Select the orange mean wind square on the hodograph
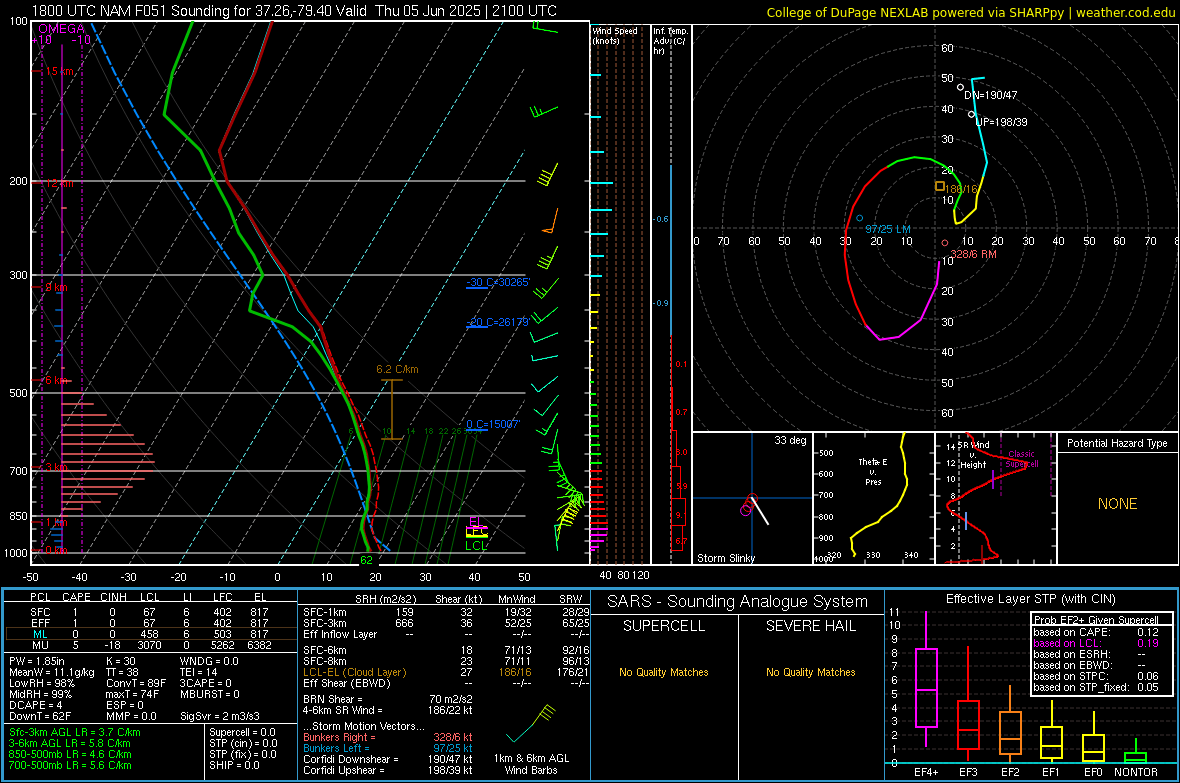This screenshot has height=783, width=1180. [x=940, y=186]
